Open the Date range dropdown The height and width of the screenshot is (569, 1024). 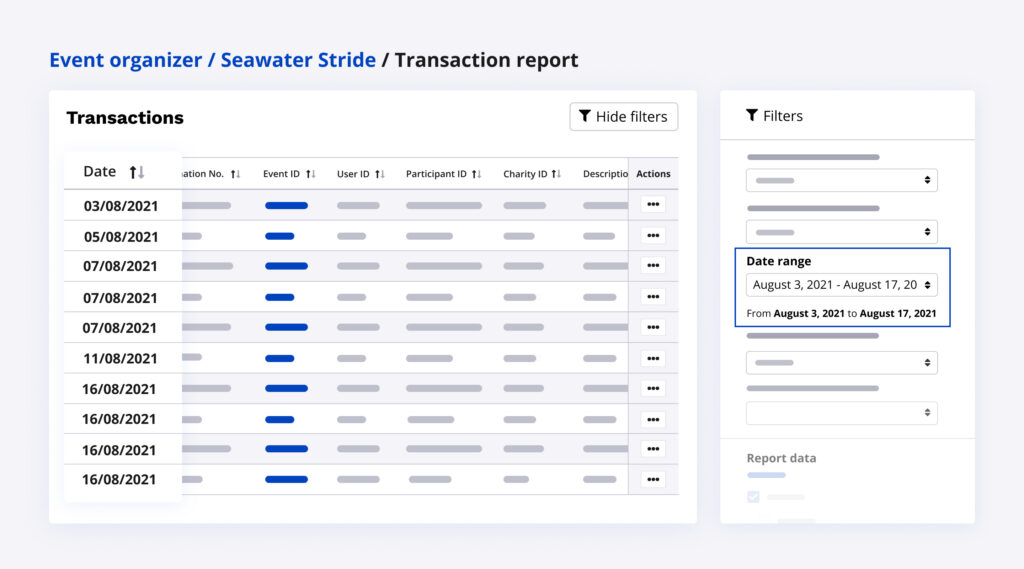click(x=841, y=285)
